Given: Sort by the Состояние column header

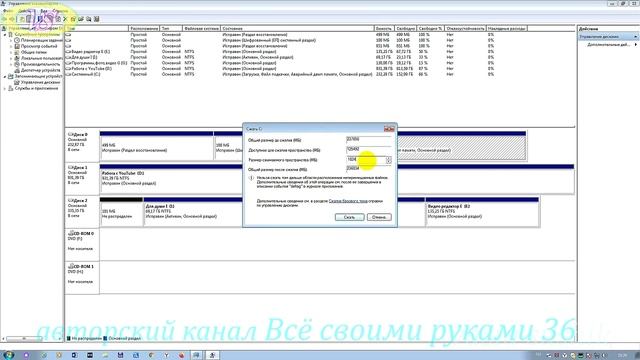Looking at the screenshot, I should click(297, 29).
